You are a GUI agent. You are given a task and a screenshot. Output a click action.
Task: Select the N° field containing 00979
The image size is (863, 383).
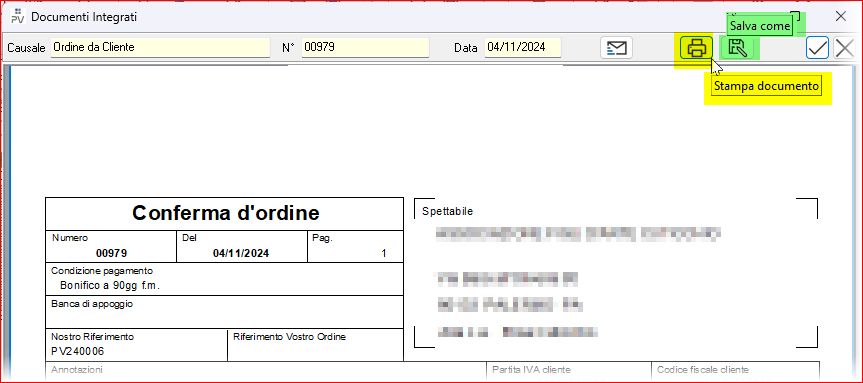click(365, 47)
